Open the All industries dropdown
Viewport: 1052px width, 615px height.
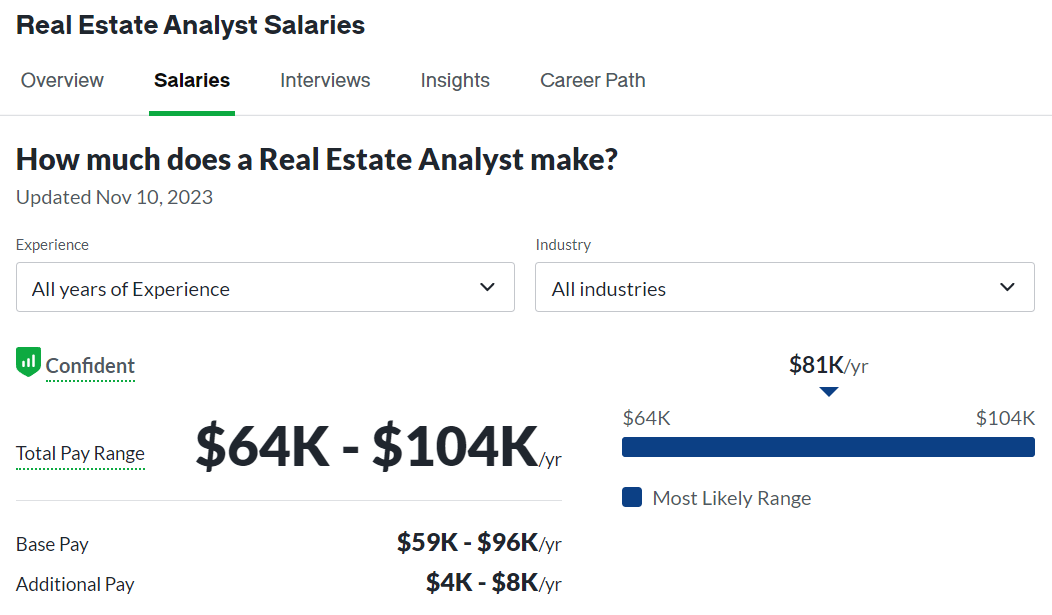[784, 287]
